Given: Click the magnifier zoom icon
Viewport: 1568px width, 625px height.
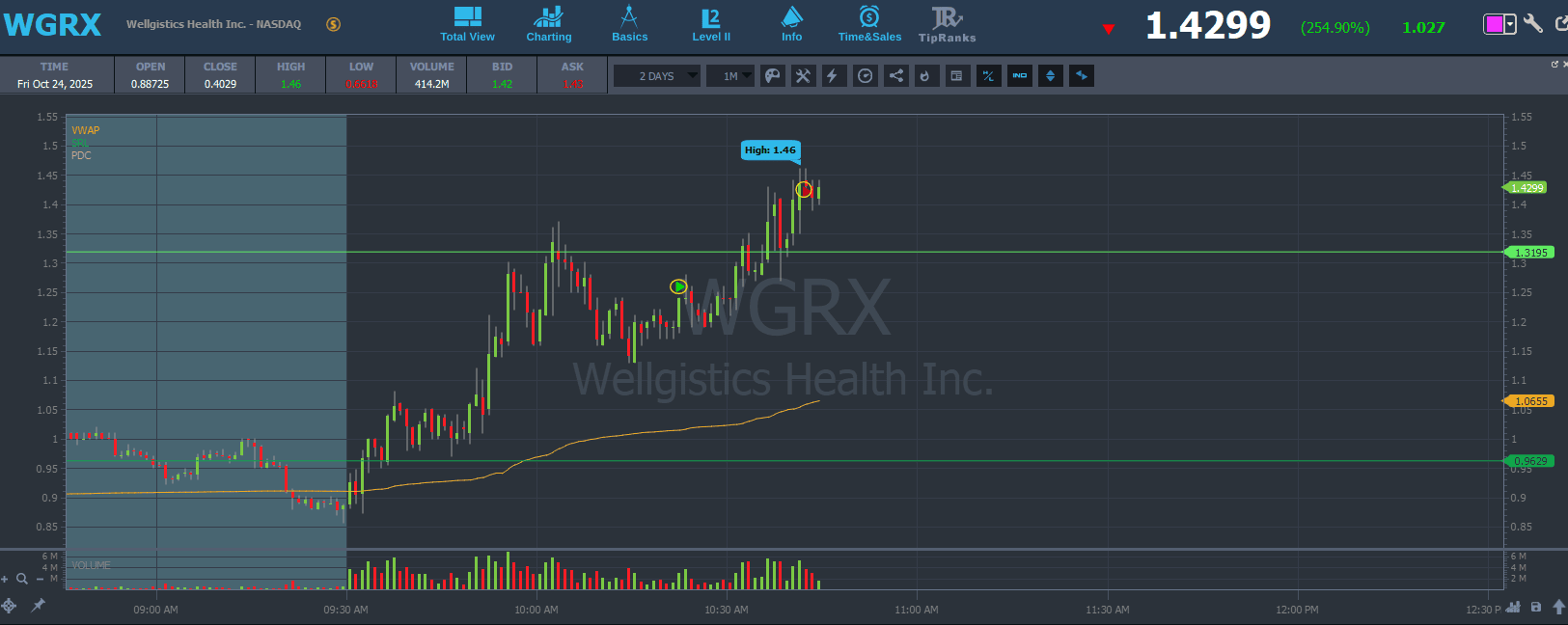Looking at the screenshot, I should point(22,579).
